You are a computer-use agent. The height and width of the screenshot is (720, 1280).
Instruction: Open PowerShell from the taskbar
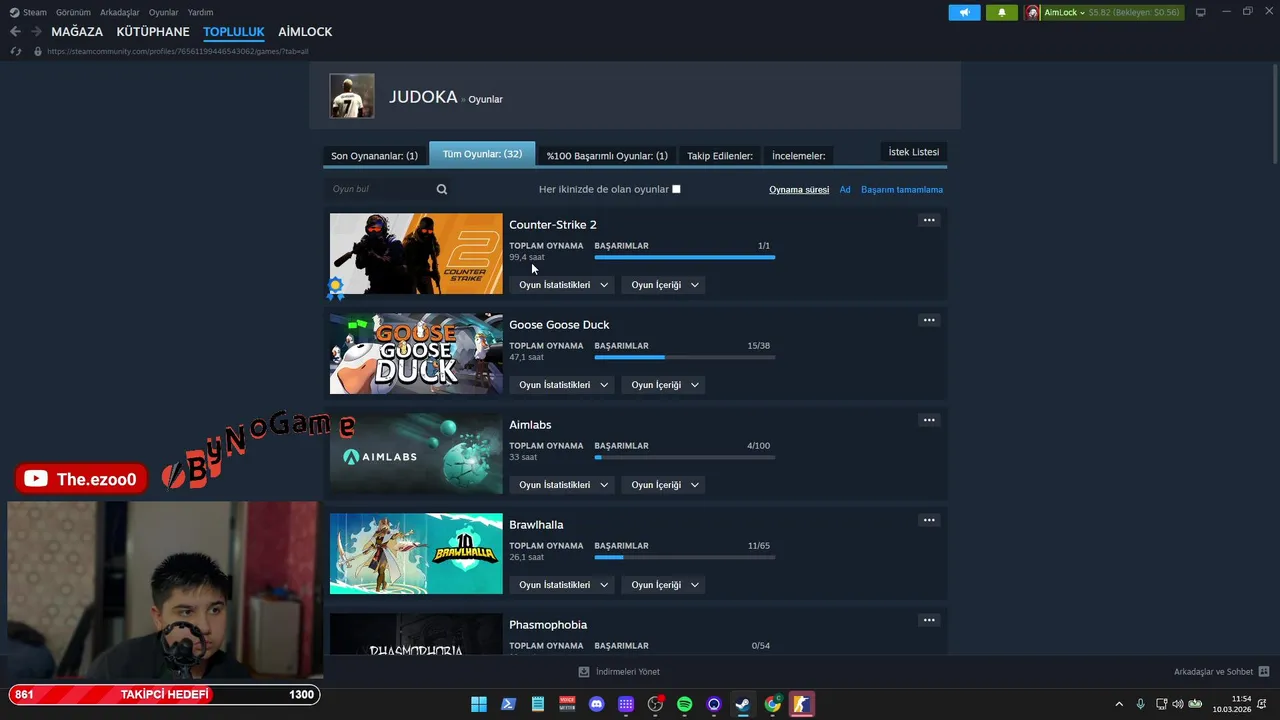pos(508,704)
